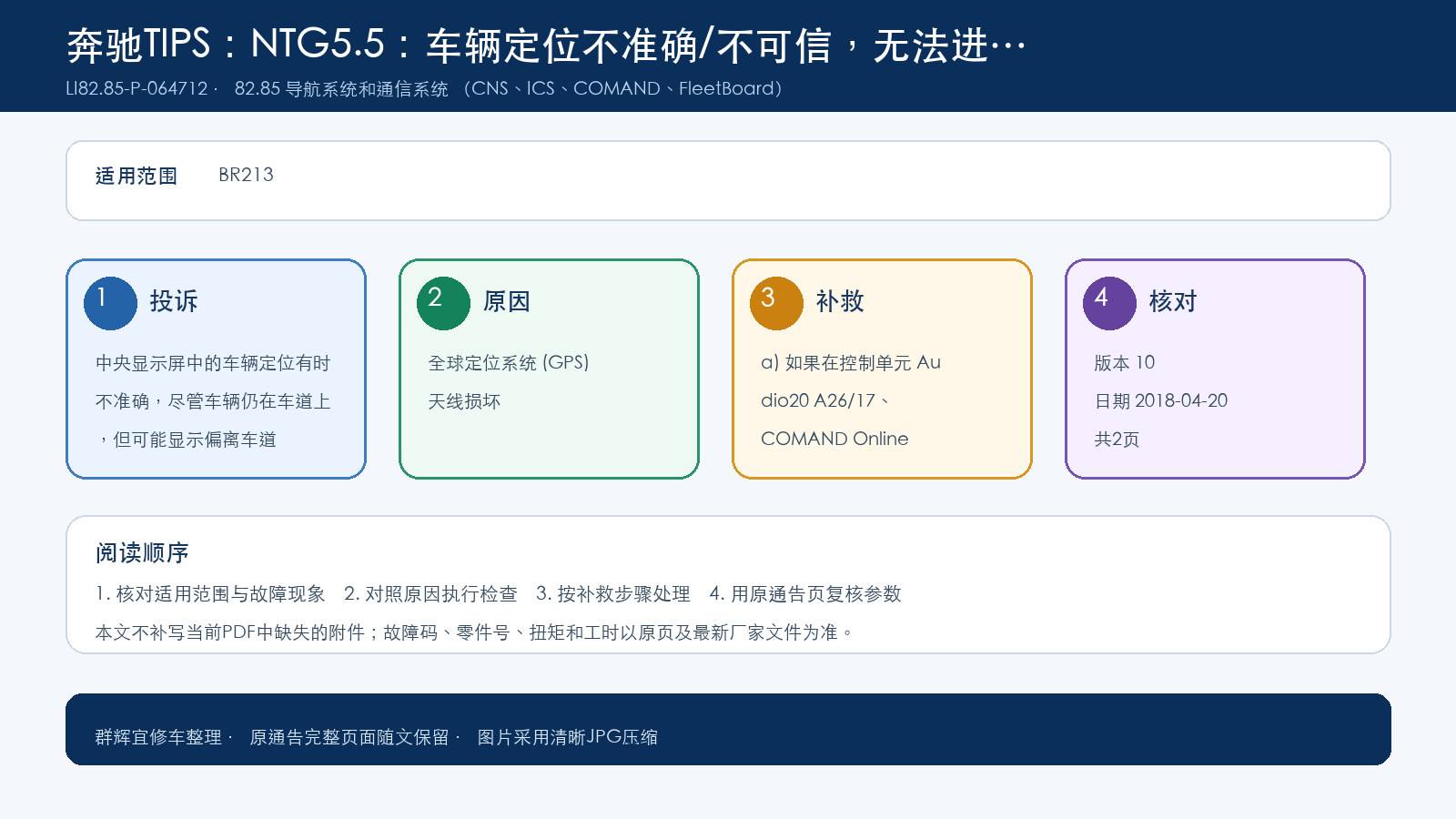Screen dimensions: 1456x819
Task: Click text 全球定位系统 (GPS)
Action: click(509, 362)
